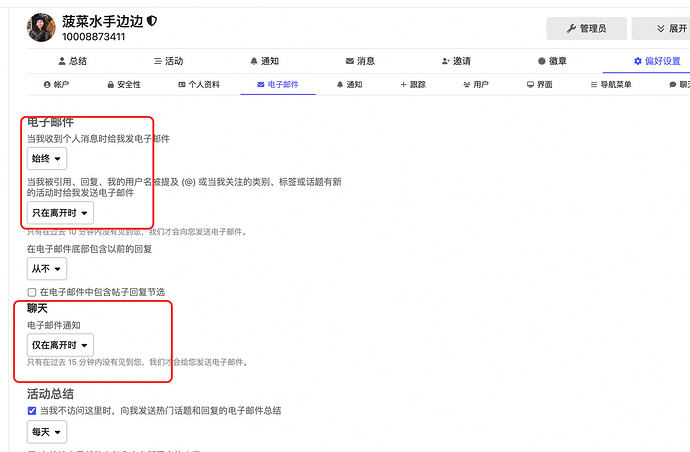Click the moderator shield icon beside username

[152, 21]
